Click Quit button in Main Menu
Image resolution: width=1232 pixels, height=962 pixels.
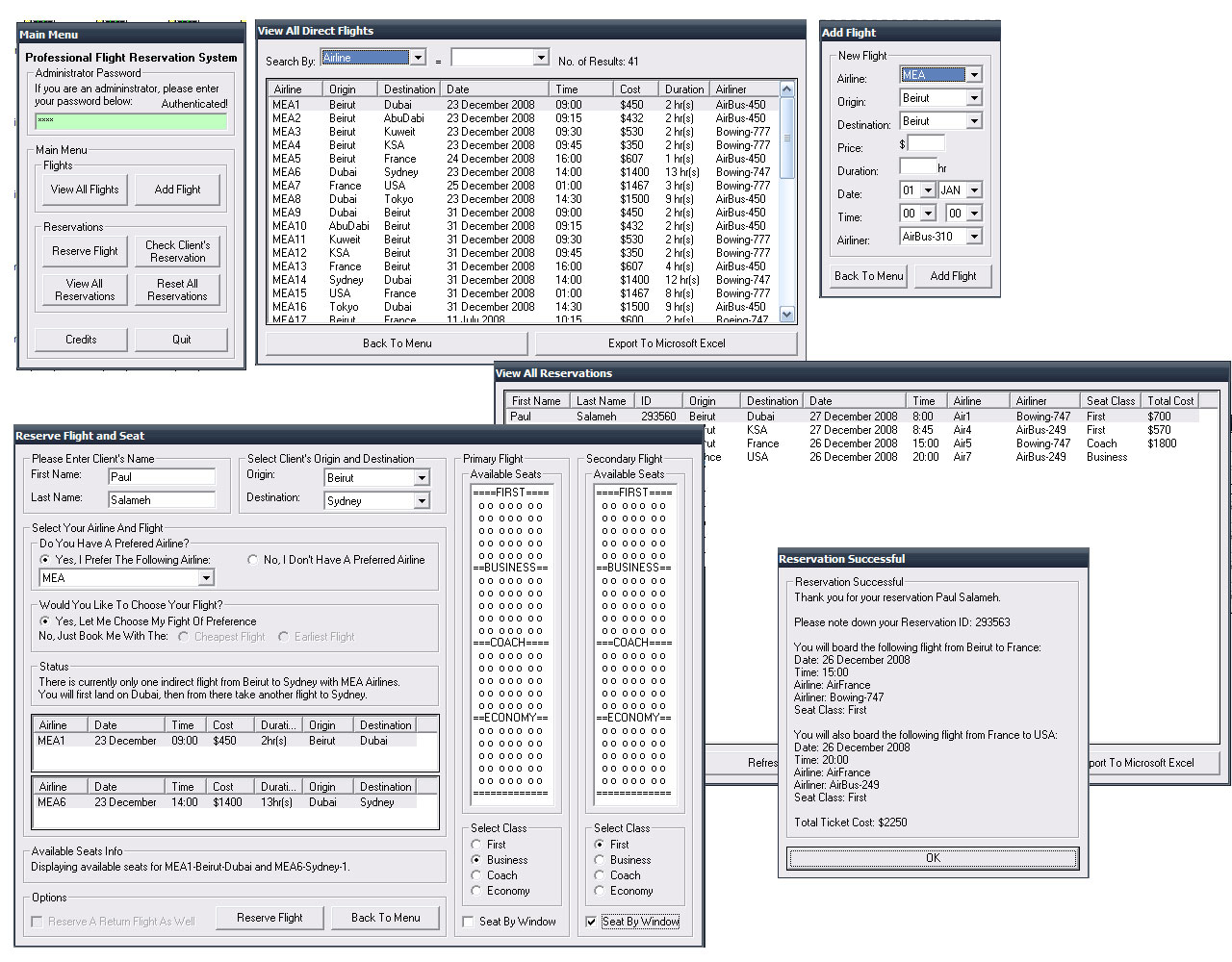(x=181, y=340)
